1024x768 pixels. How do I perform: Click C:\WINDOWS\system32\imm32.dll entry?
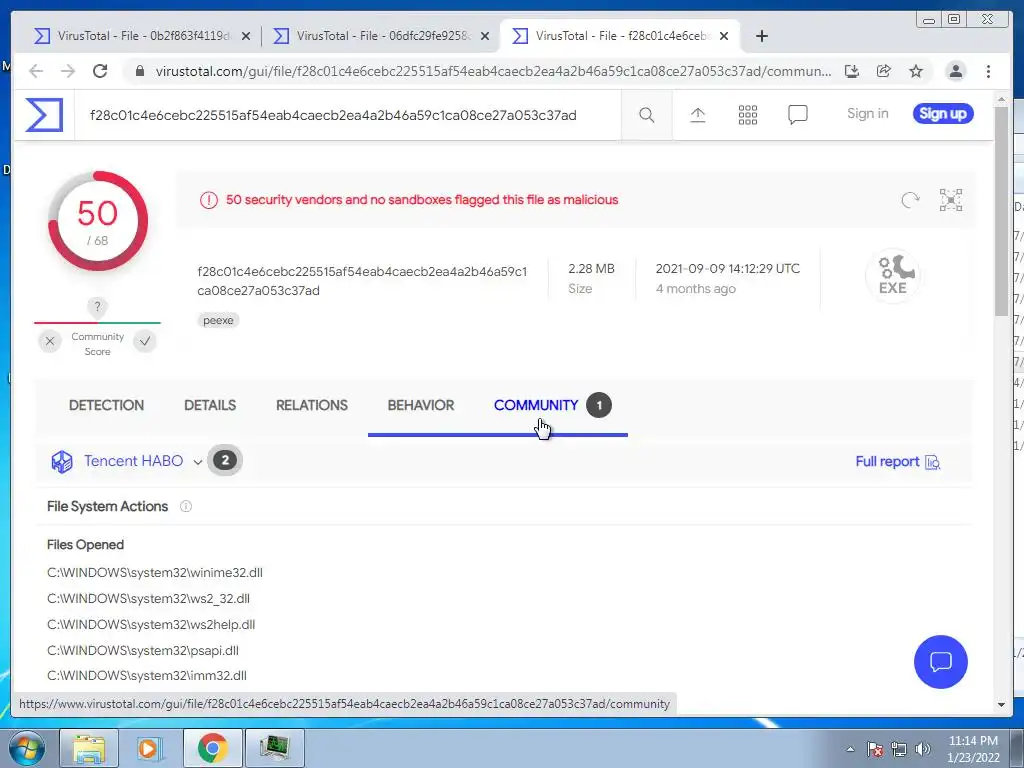[146, 675]
